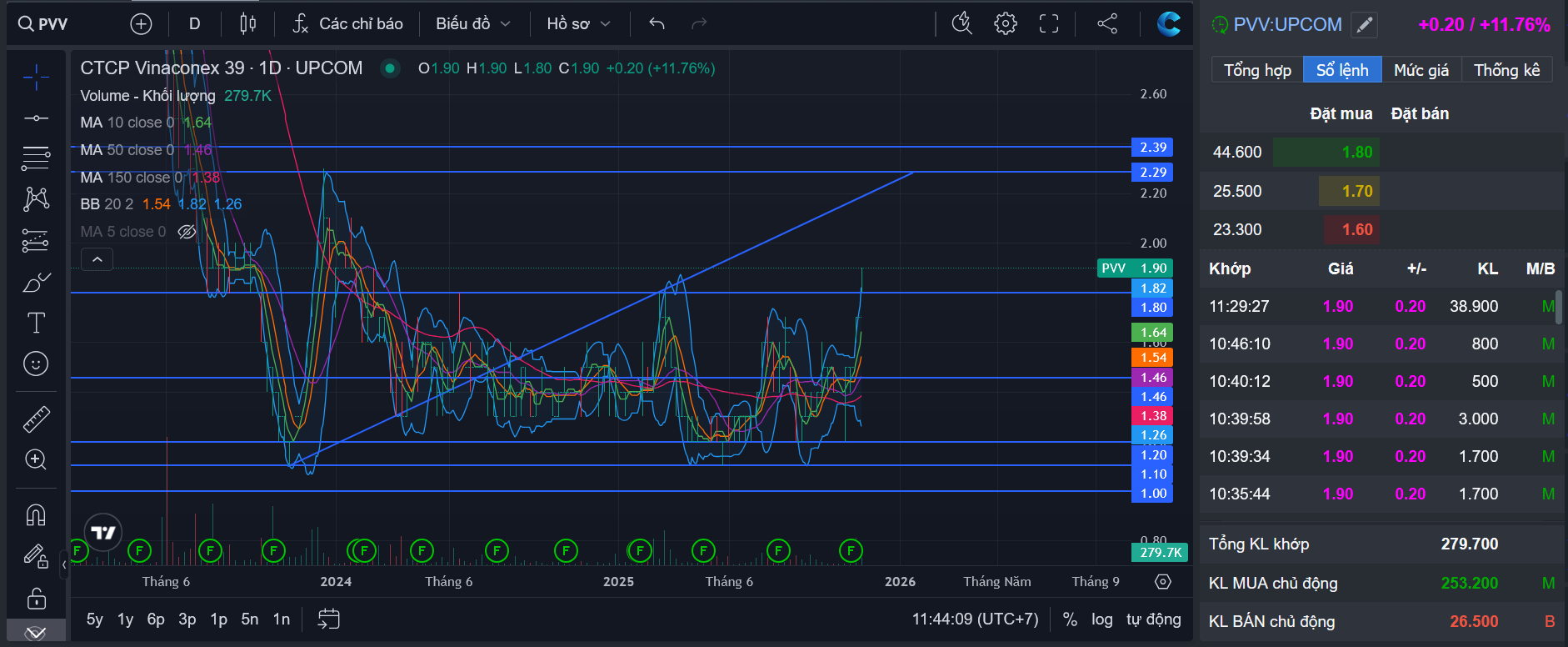Toggle percent scale mode
This screenshot has height=647, width=1568.
click(x=1070, y=619)
